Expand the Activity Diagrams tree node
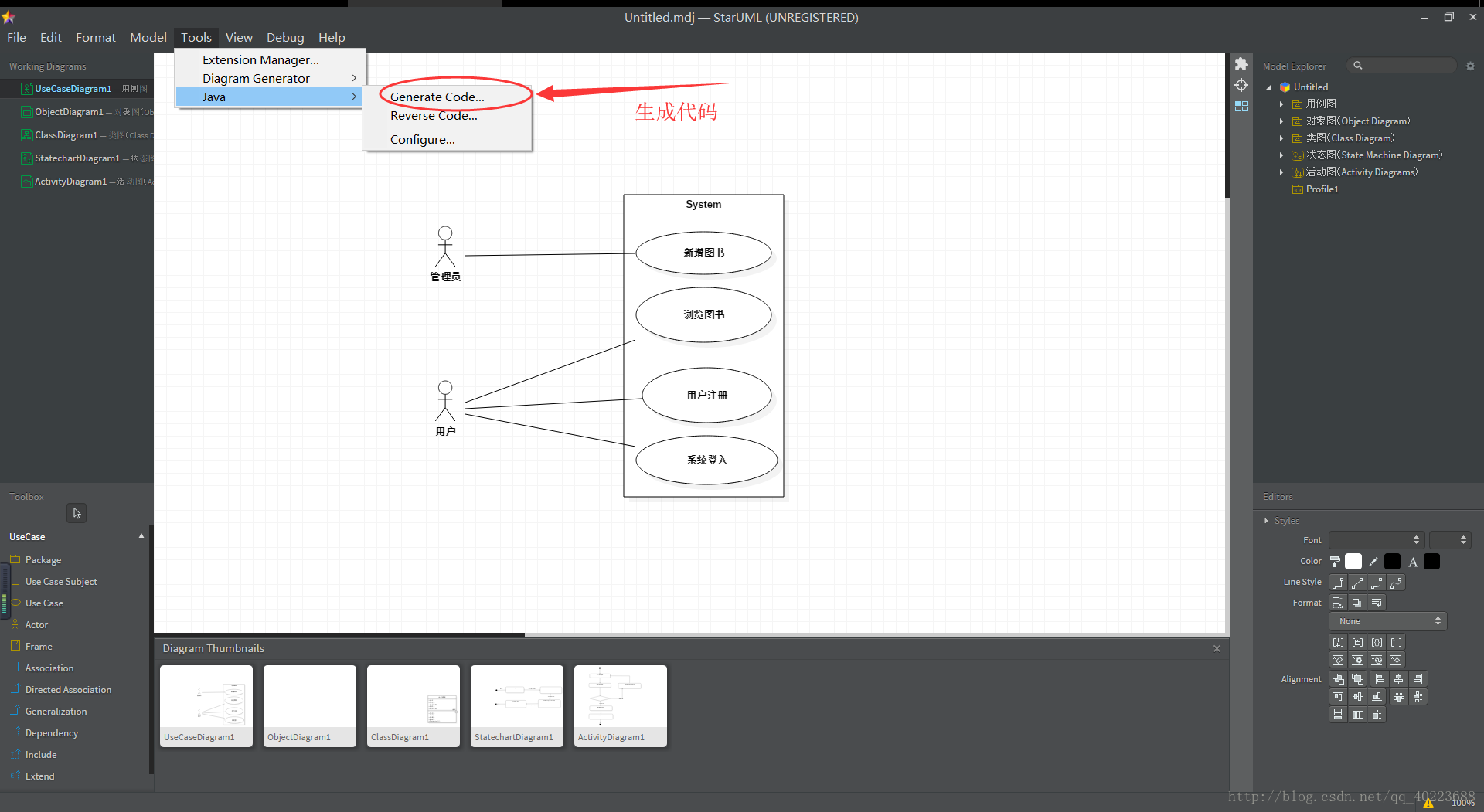Viewport: 1484px width, 812px height. [x=1281, y=172]
